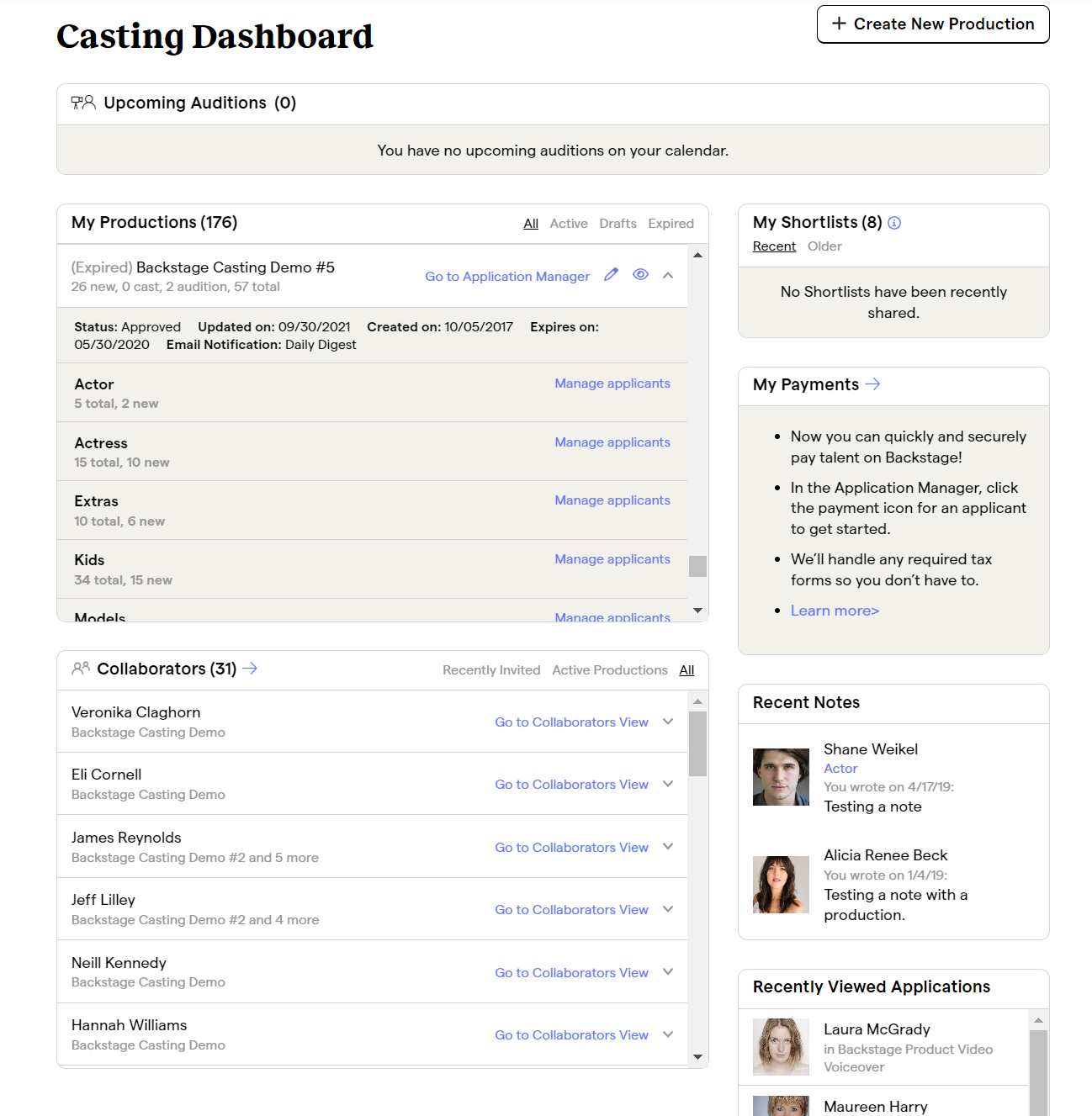1092x1116 pixels.
Task: Click the eye preview icon on Backstage Casting Demo #5
Action: 640,275
